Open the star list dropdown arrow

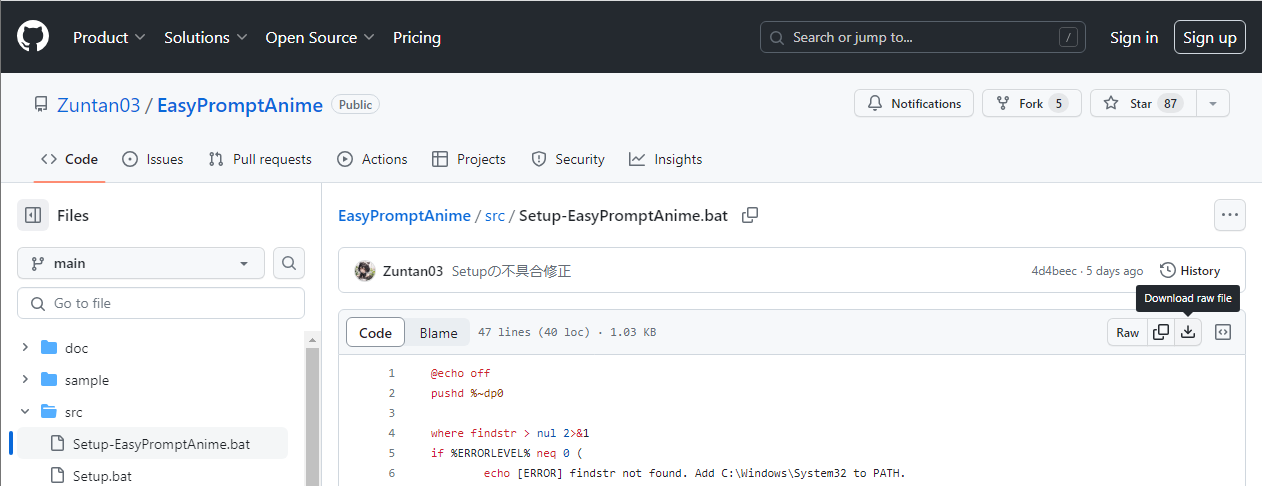tap(1213, 103)
